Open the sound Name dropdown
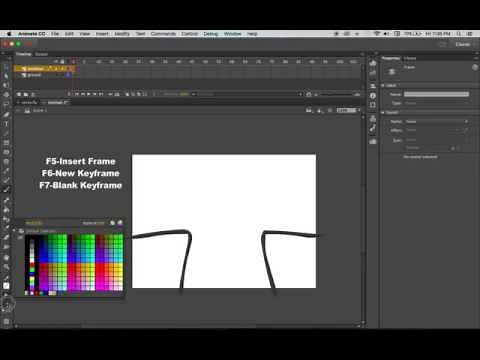This screenshot has height=360, width=480. pos(437,121)
